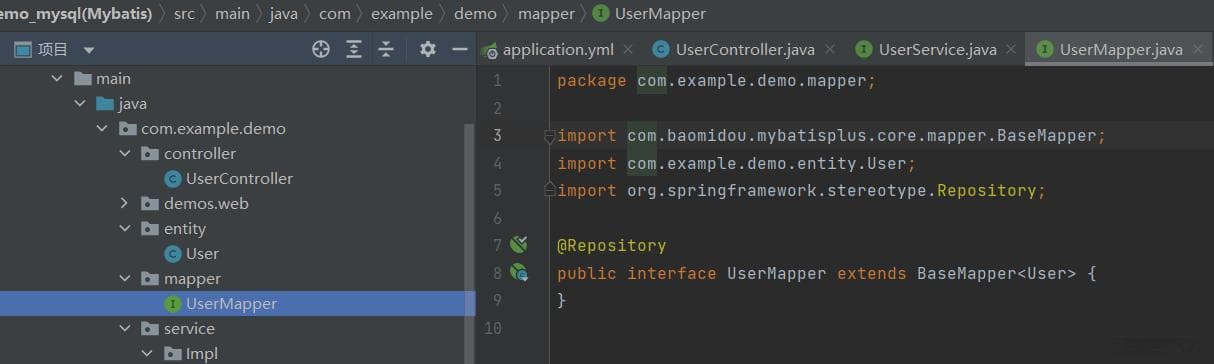The width and height of the screenshot is (1214, 364).
Task: Select UserMapper in the project tree
Action: tap(231, 304)
